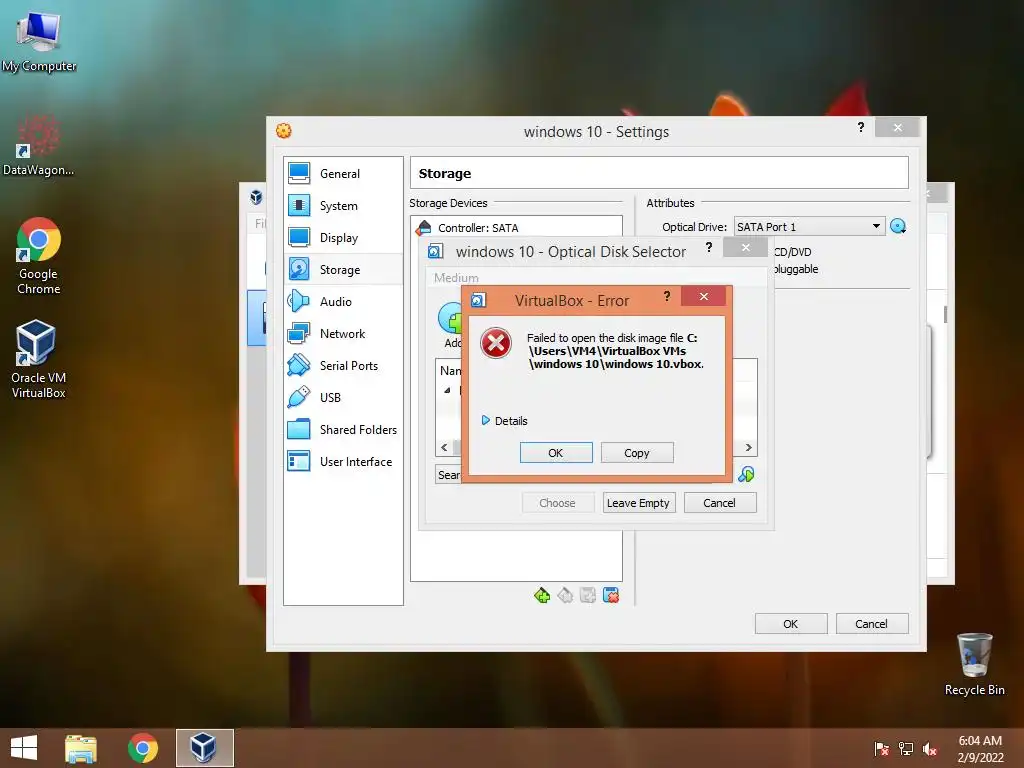
Task: Open Audio settings category
Action: 343,302
